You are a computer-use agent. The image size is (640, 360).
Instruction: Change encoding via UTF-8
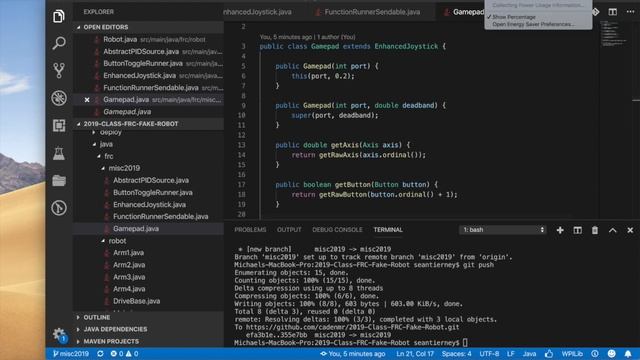[x=489, y=354]
